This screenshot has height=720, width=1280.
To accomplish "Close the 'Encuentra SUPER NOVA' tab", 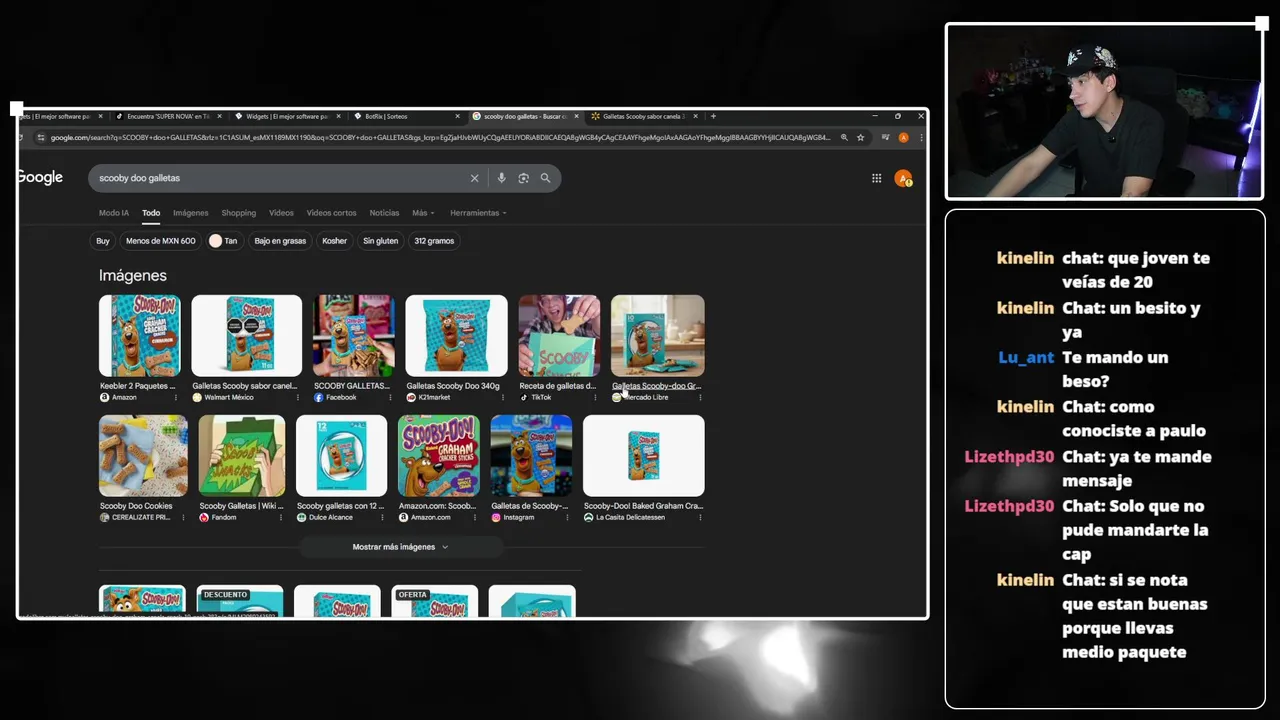I will pos(219,116).
